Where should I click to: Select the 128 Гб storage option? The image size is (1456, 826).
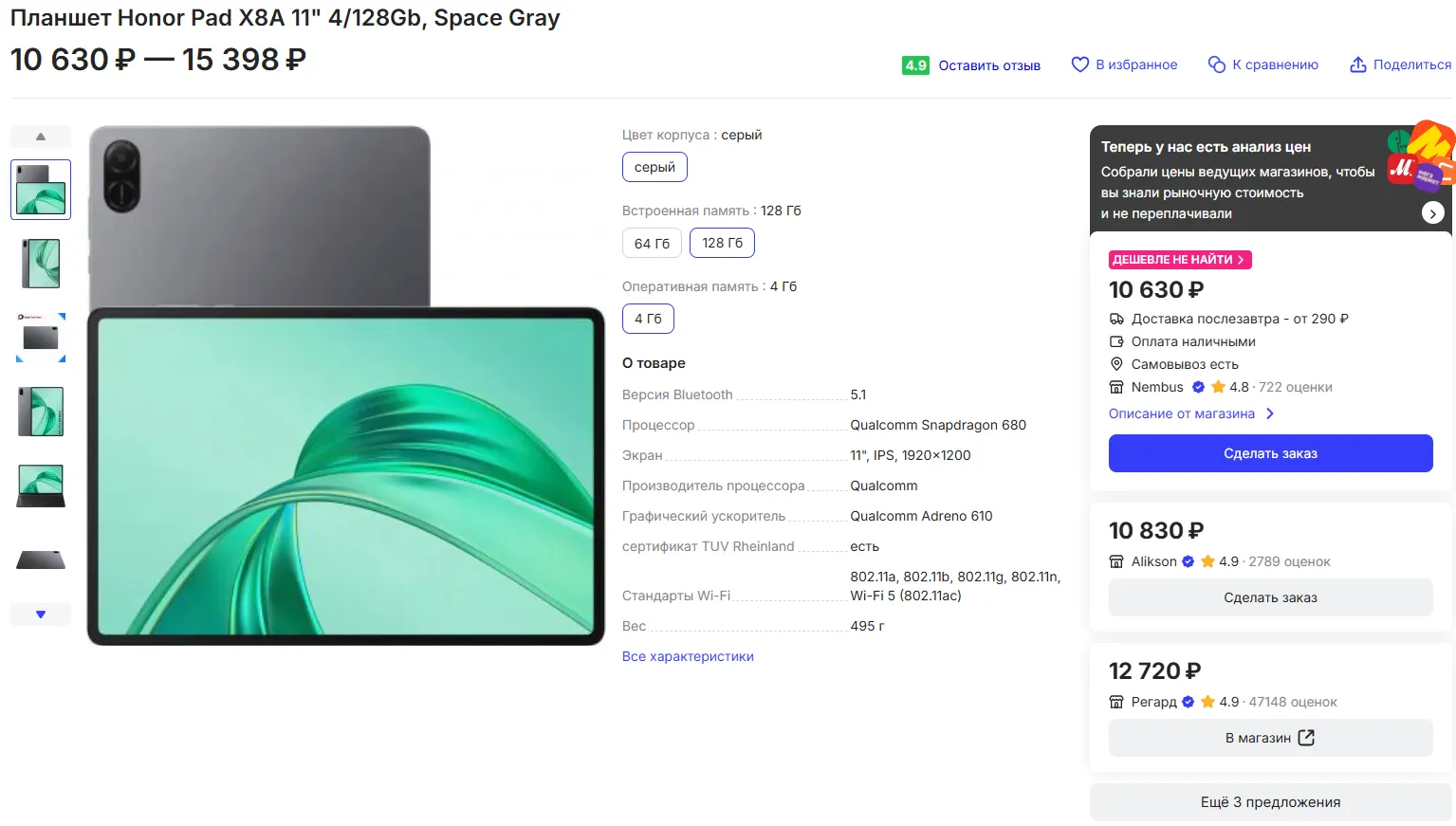click(x=722, y=244)
